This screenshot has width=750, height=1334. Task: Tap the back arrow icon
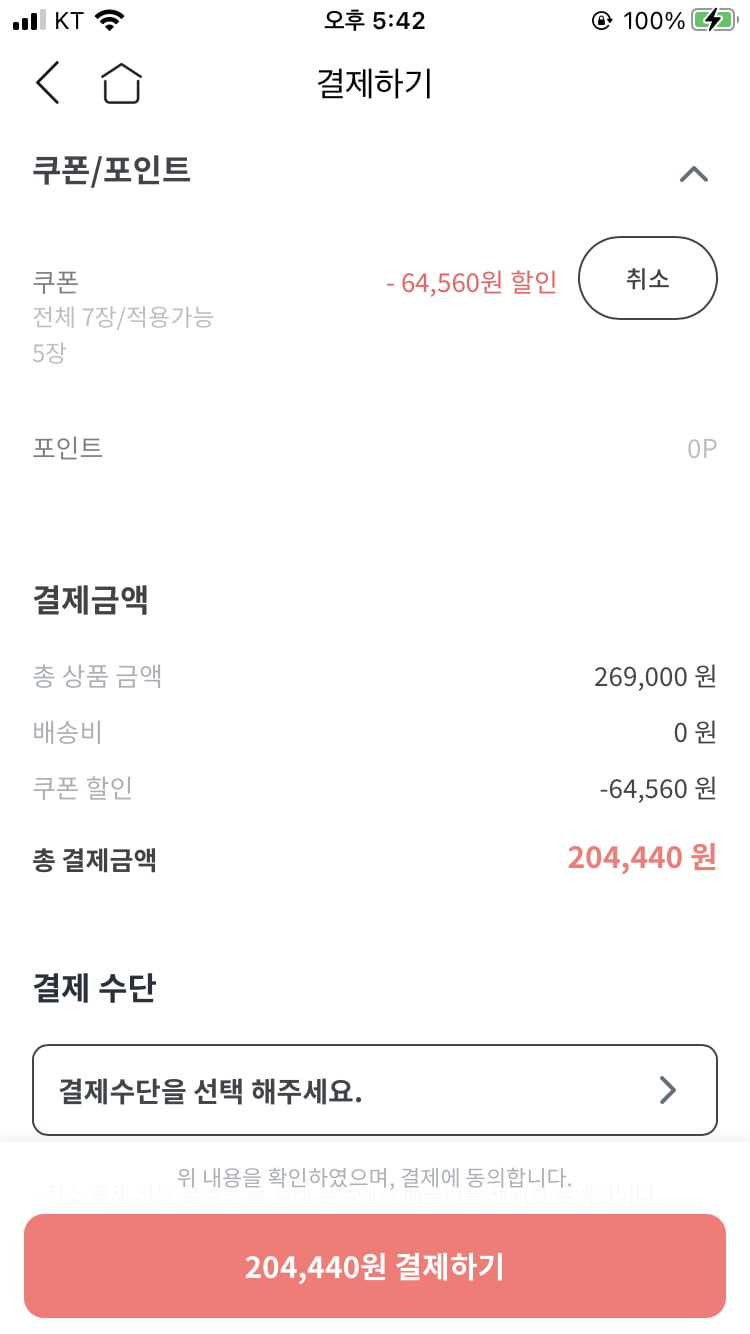(x=48, y=82)
